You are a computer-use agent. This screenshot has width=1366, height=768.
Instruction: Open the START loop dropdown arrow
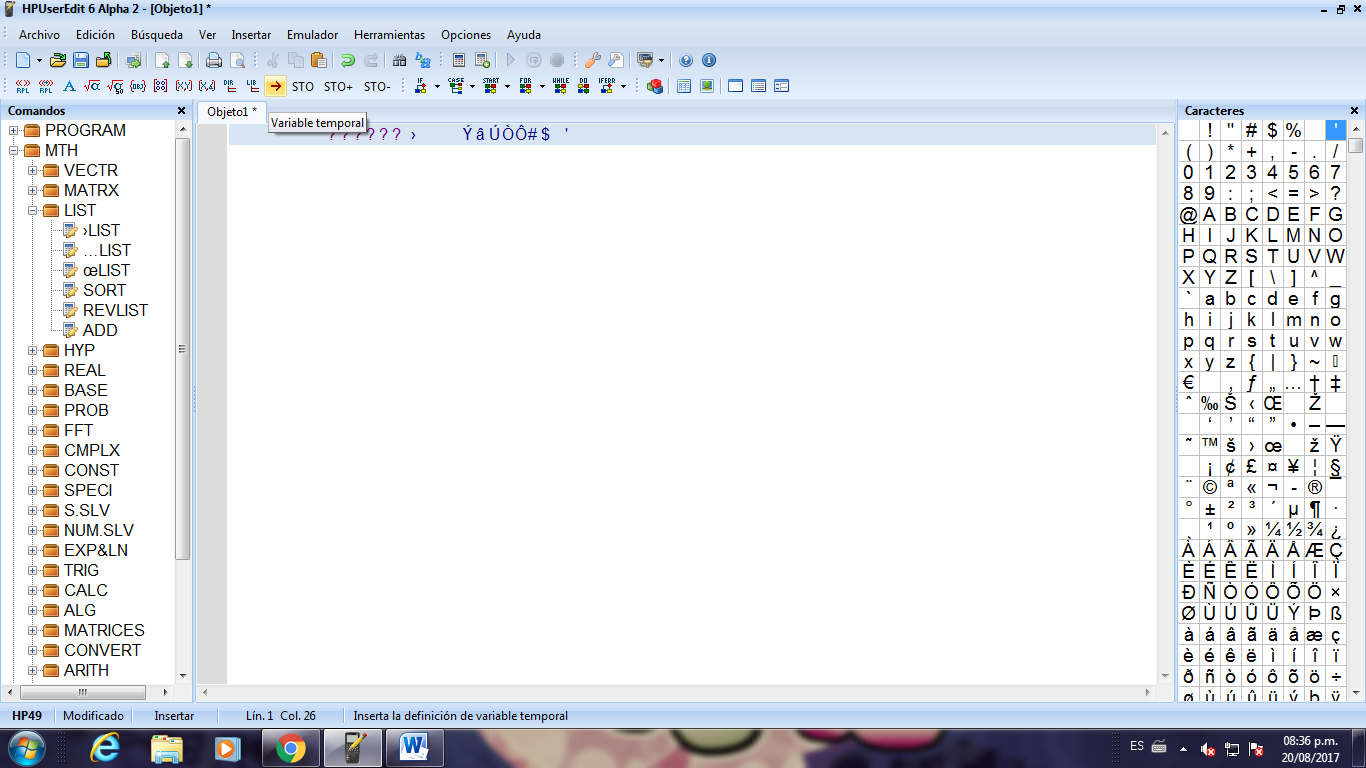[x=507, y=87]
